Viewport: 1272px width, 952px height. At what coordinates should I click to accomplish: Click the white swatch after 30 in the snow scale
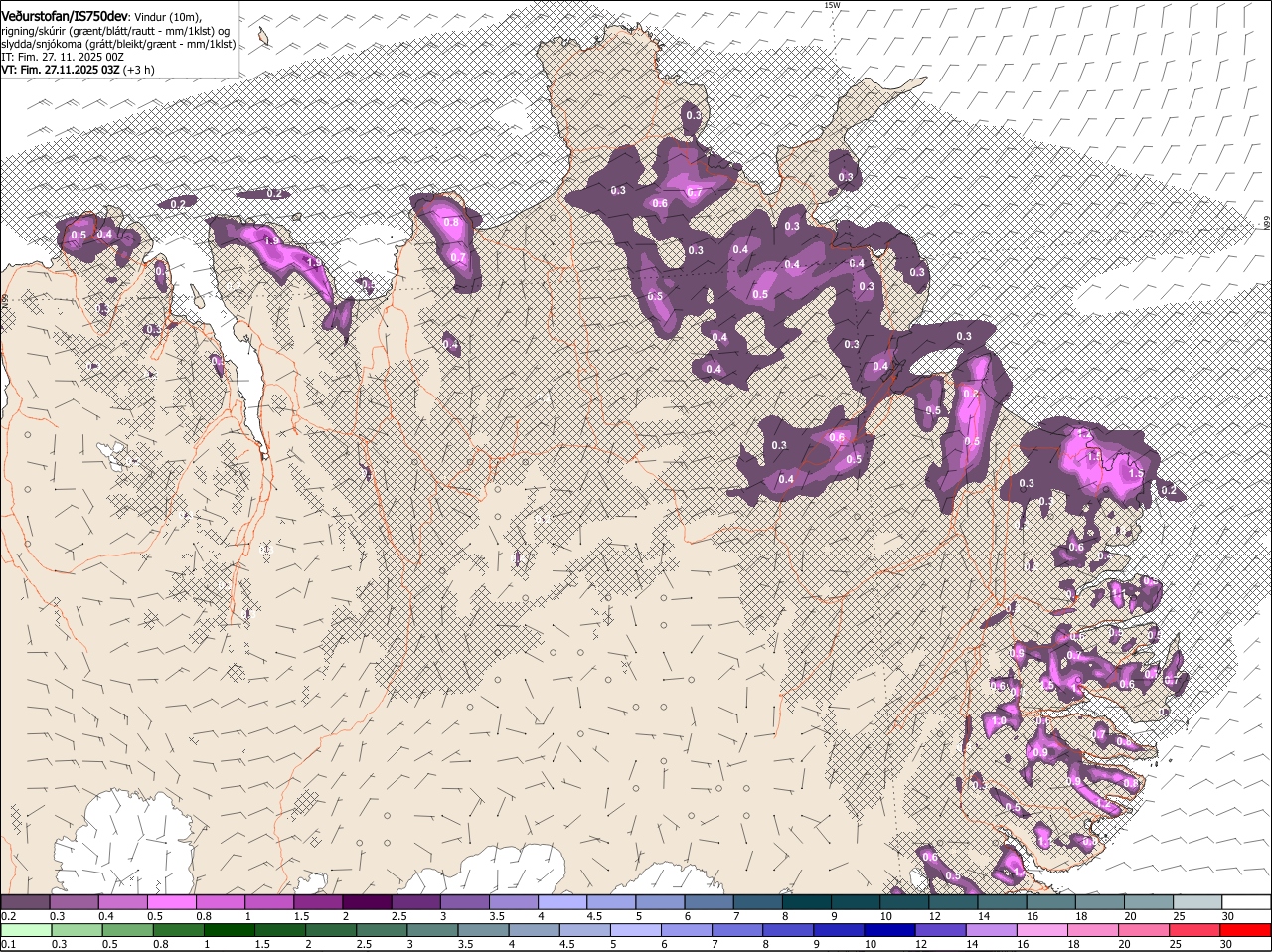pos(1246,902)
